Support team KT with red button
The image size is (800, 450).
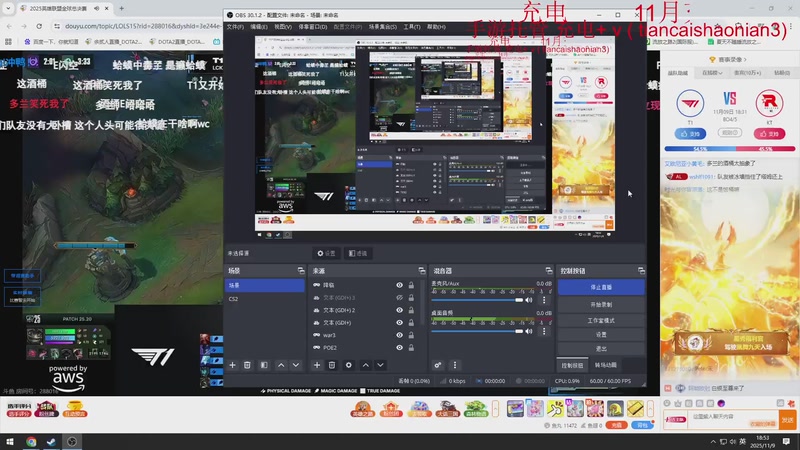(x=769, y=134)
